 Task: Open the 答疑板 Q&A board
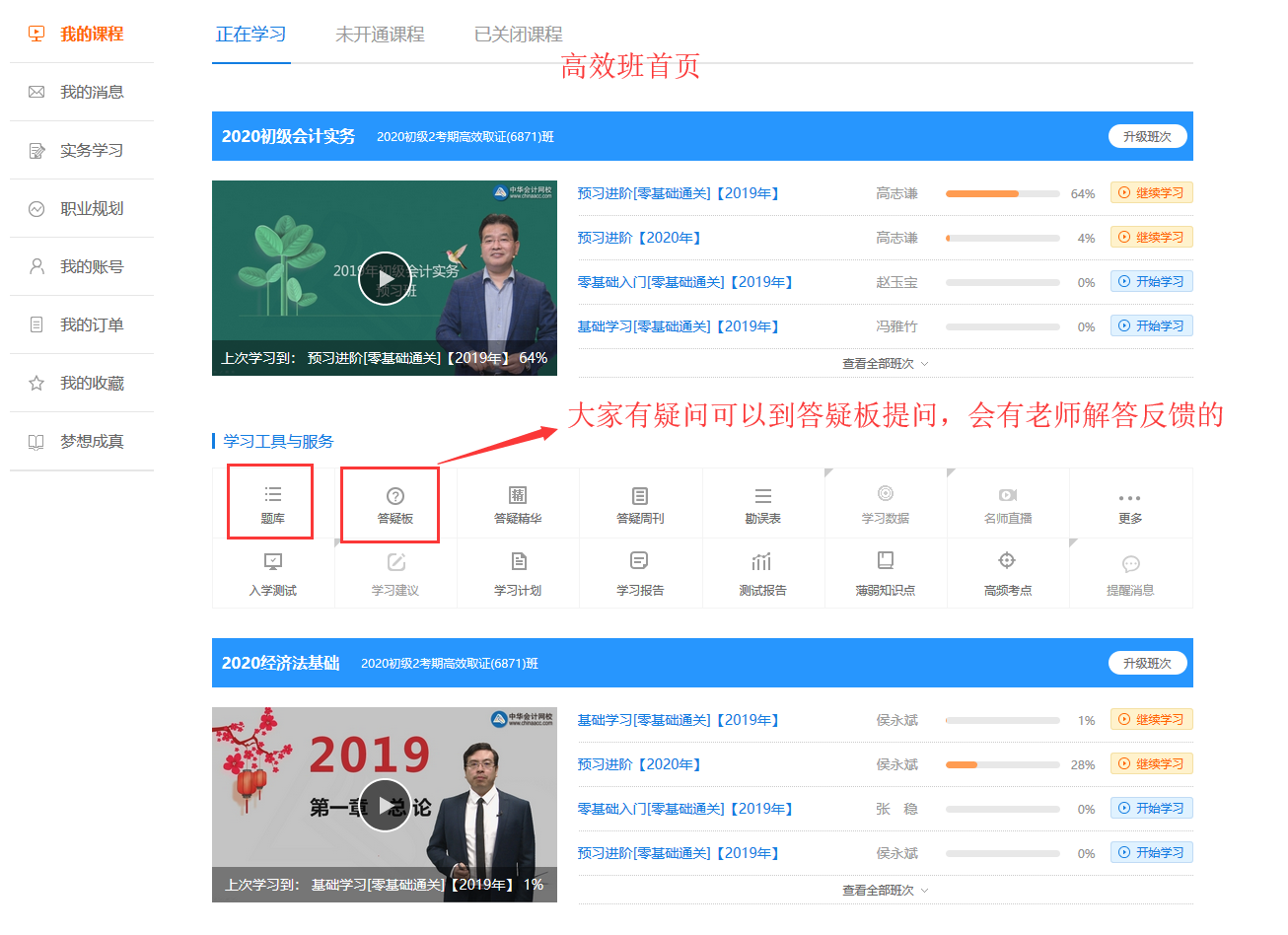[x=394, y=504]
